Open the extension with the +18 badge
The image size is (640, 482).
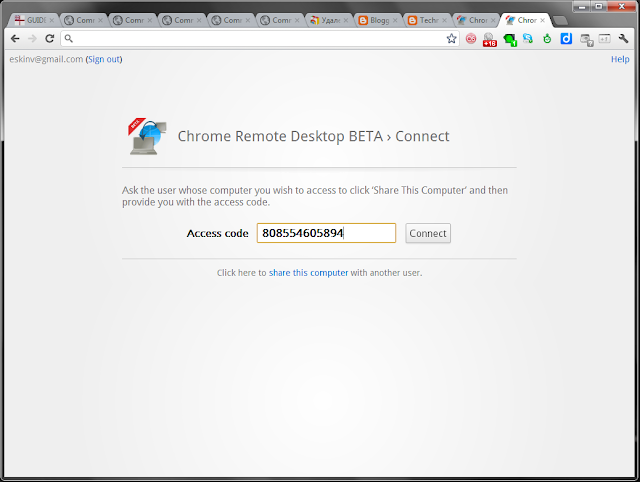click(489, 40)
